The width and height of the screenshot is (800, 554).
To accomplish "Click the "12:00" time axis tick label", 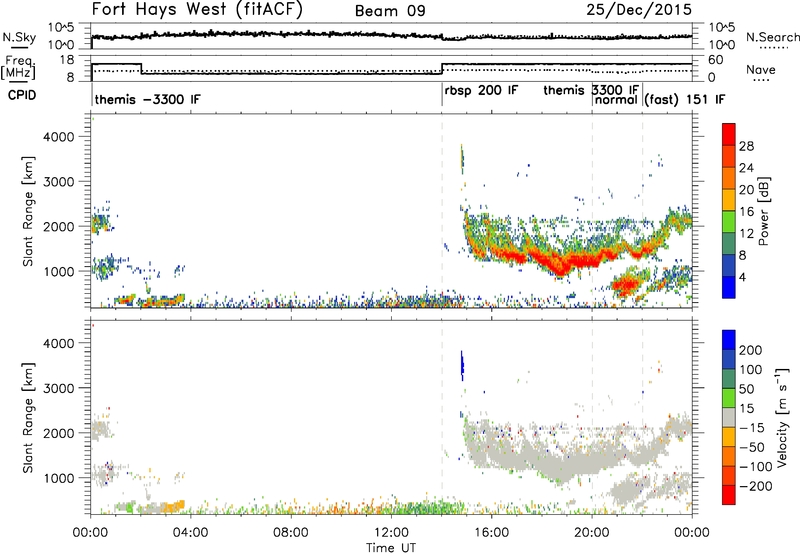I will (x=391, y=533).
